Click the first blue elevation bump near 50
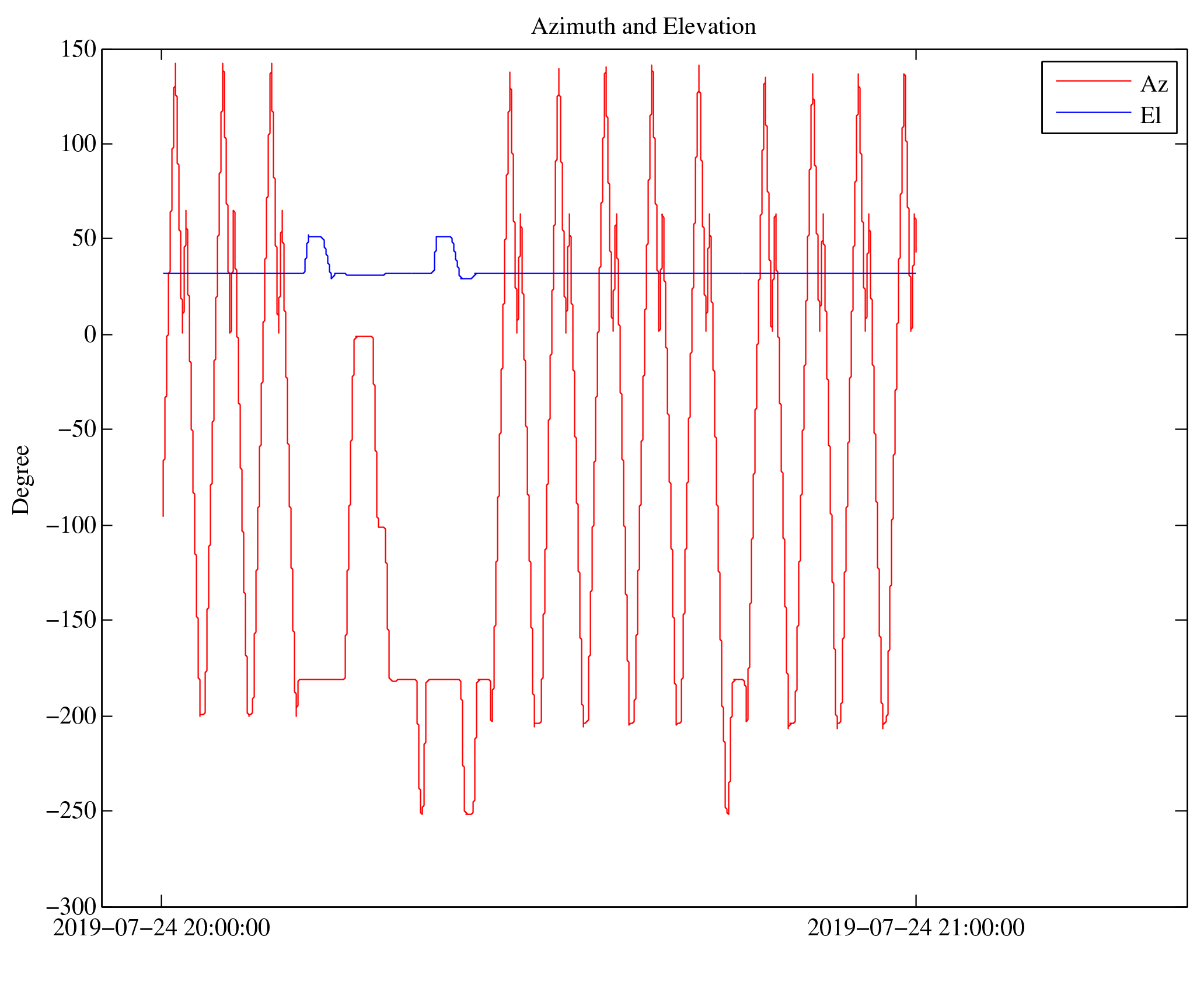 [315, 236]
